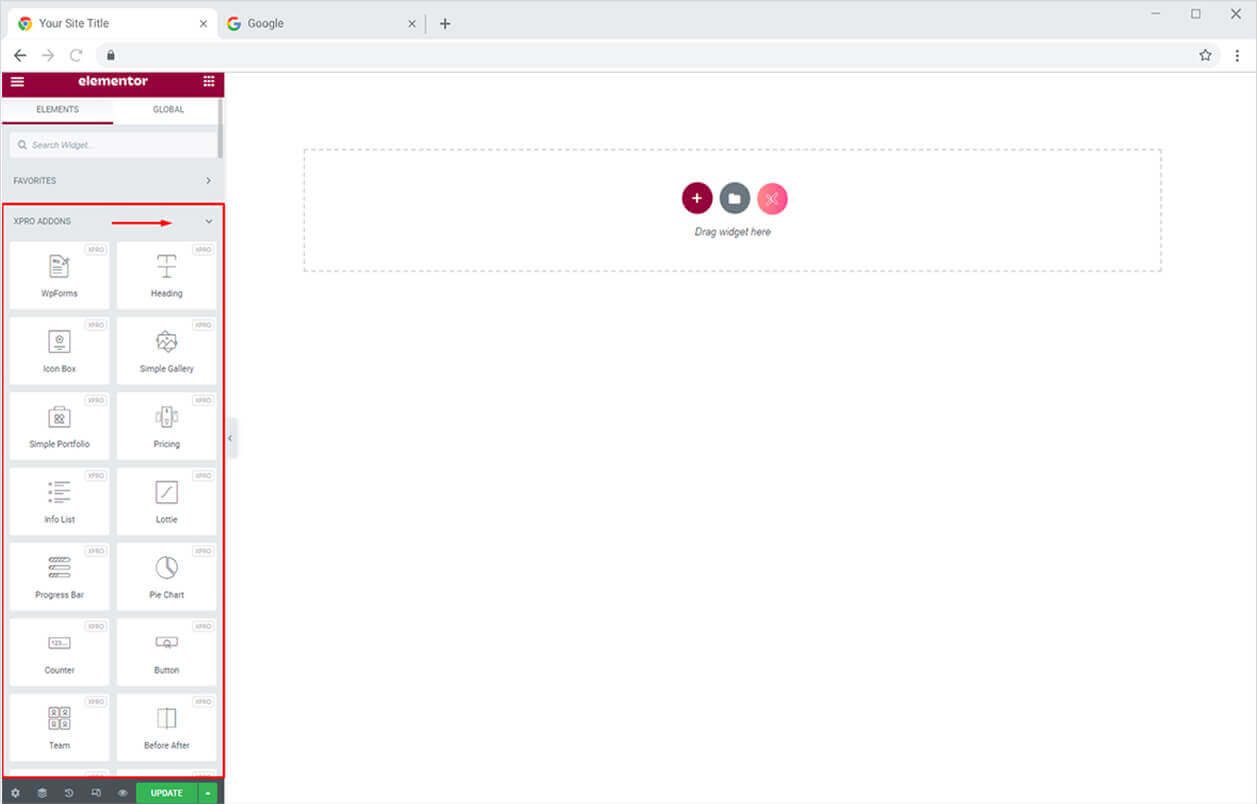Image resolution: width=1257 pixels, height=804 pixels.
Task: Open template library folder icon
Action: 734,198
